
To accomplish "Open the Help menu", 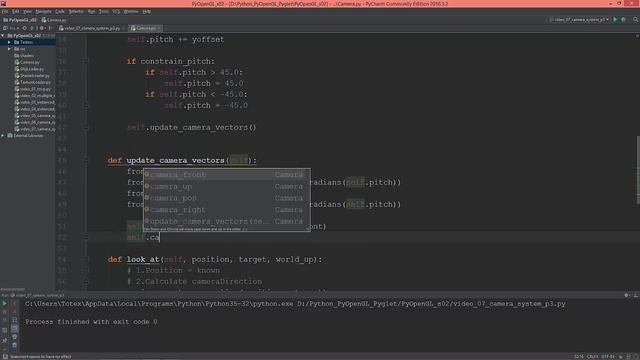I will pyautogui.click(x=147, y=11).
